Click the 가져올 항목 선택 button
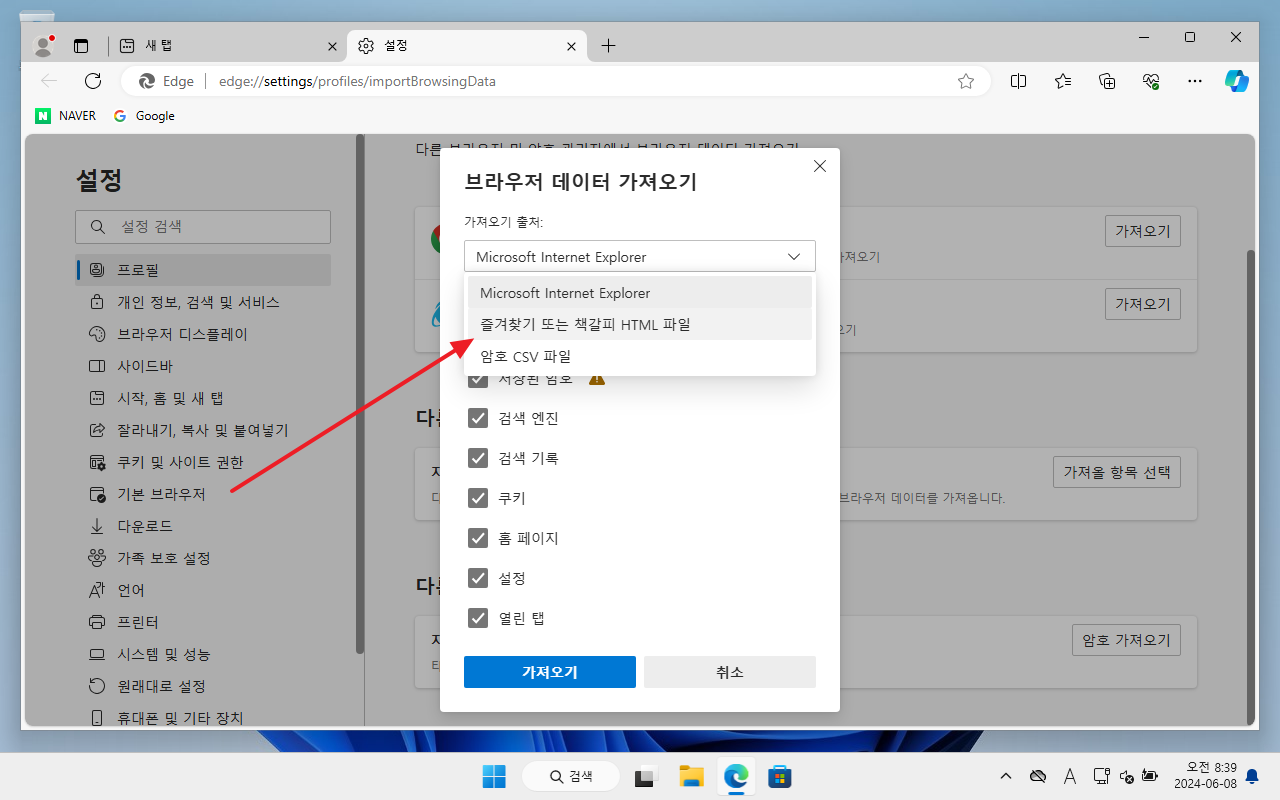The width and height of the screenshot is (1280, 800). 1117,472
